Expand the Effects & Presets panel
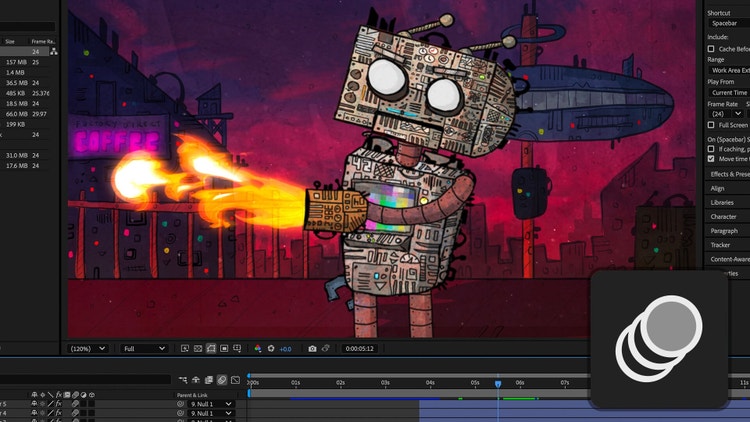Screen dimensions: 750x422 point(728,174)
